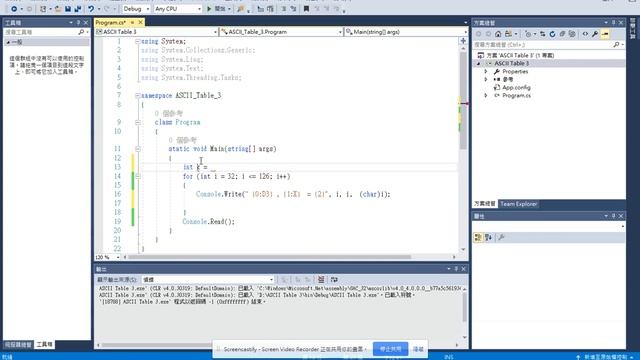
Task: Switch to the Solution Explorer bottom tab
Action: pos(484,204)
